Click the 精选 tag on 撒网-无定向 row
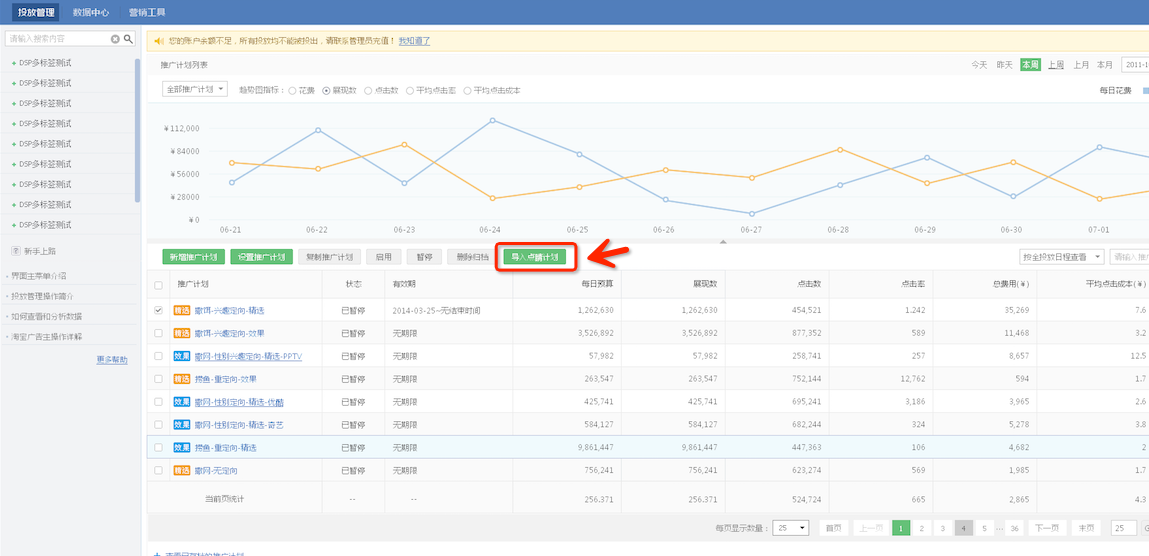This screenshot has height=556, width=1149. tap(182, 470)
